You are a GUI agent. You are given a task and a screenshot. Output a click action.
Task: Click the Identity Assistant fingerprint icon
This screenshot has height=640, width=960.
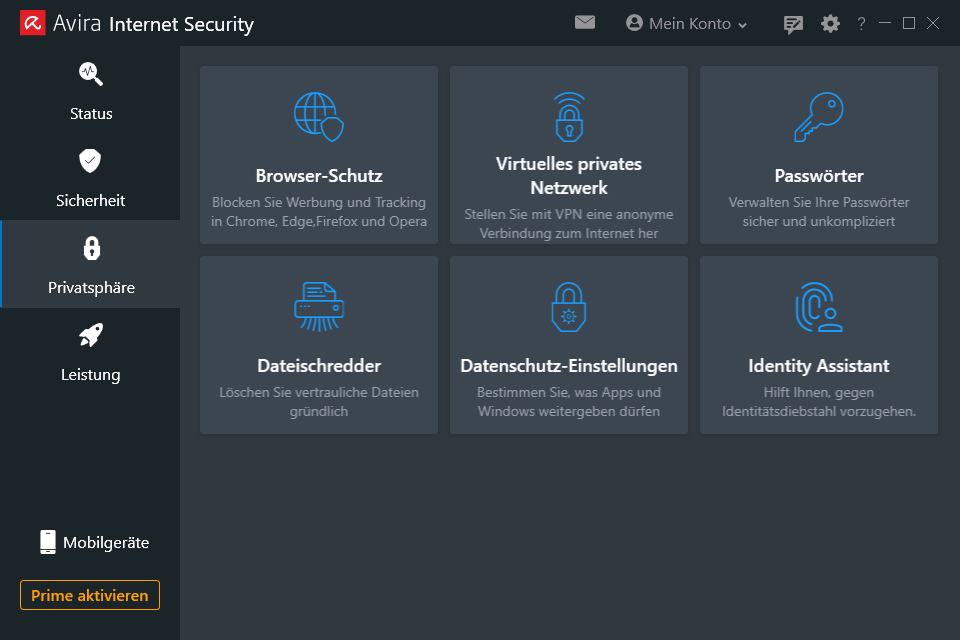[819, 307]
